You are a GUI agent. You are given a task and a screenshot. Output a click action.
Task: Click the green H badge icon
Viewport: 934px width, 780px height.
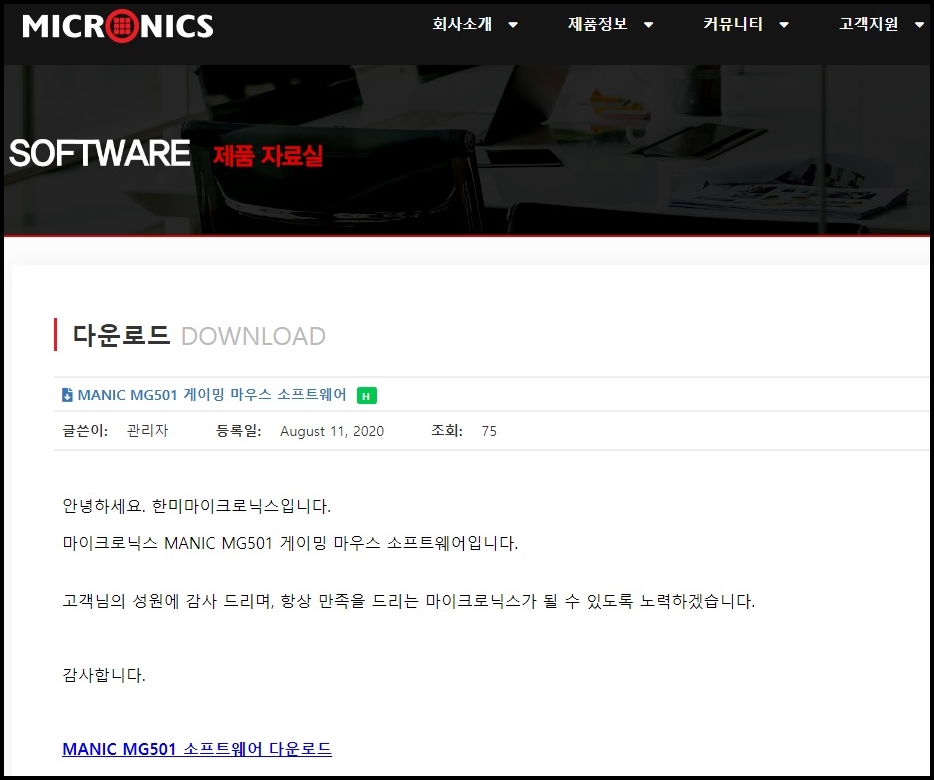click(x=366, y=396)
